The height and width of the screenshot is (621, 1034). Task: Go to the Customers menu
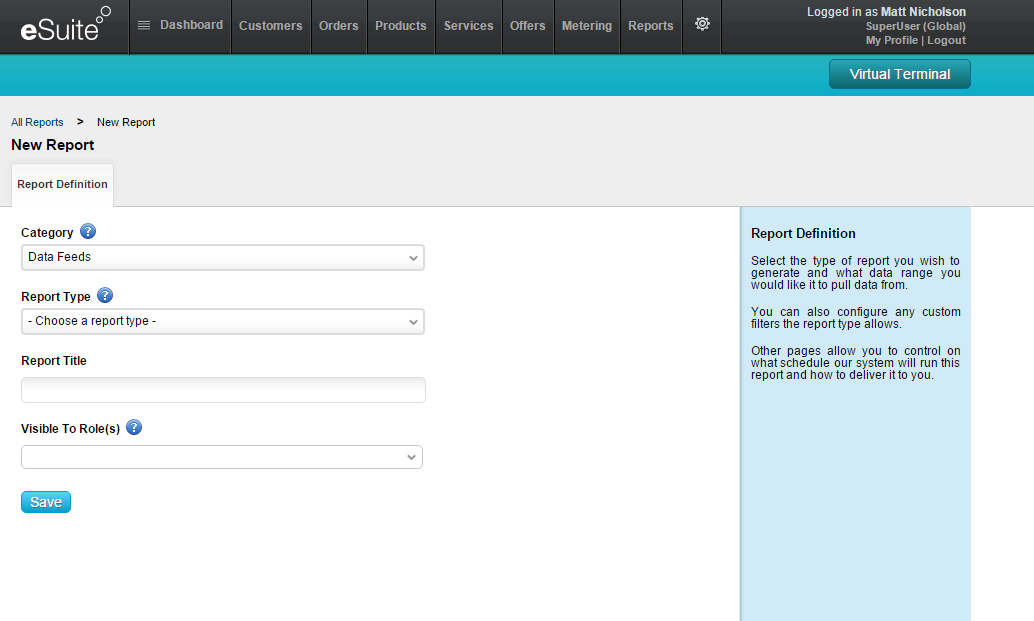(270, 26)
